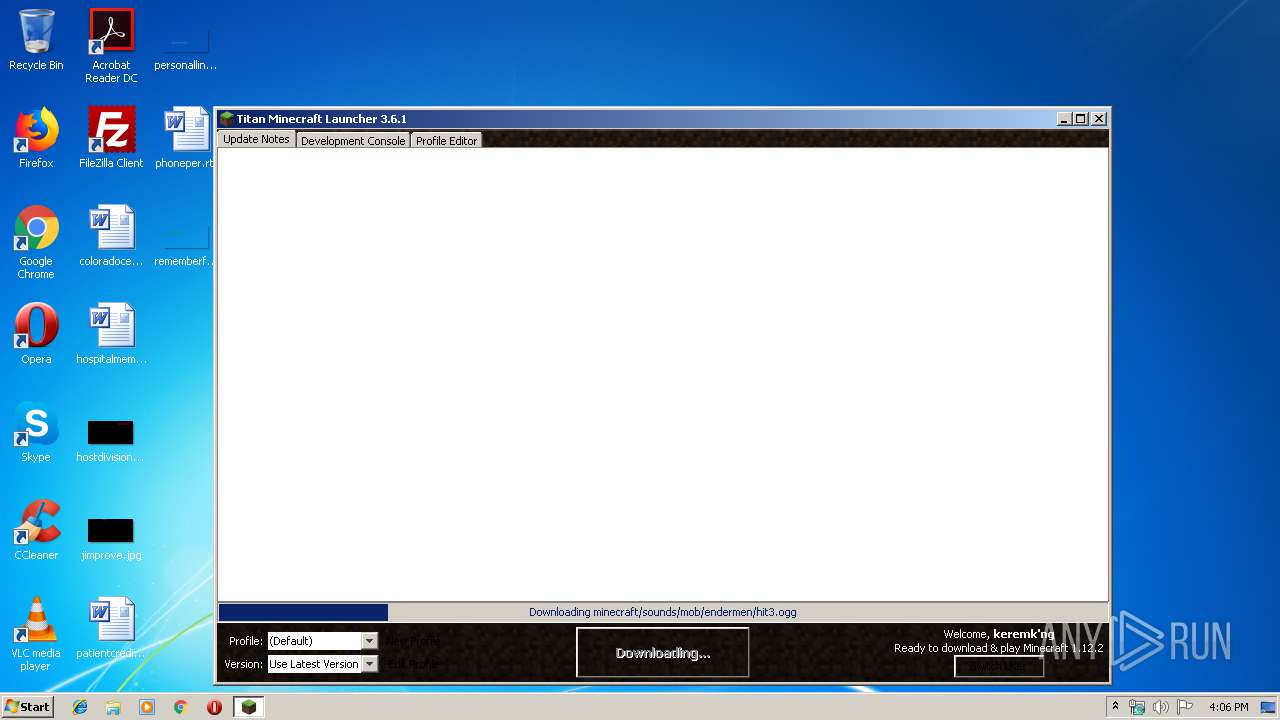Open the VLC media player shortcut

coord(36,634)
